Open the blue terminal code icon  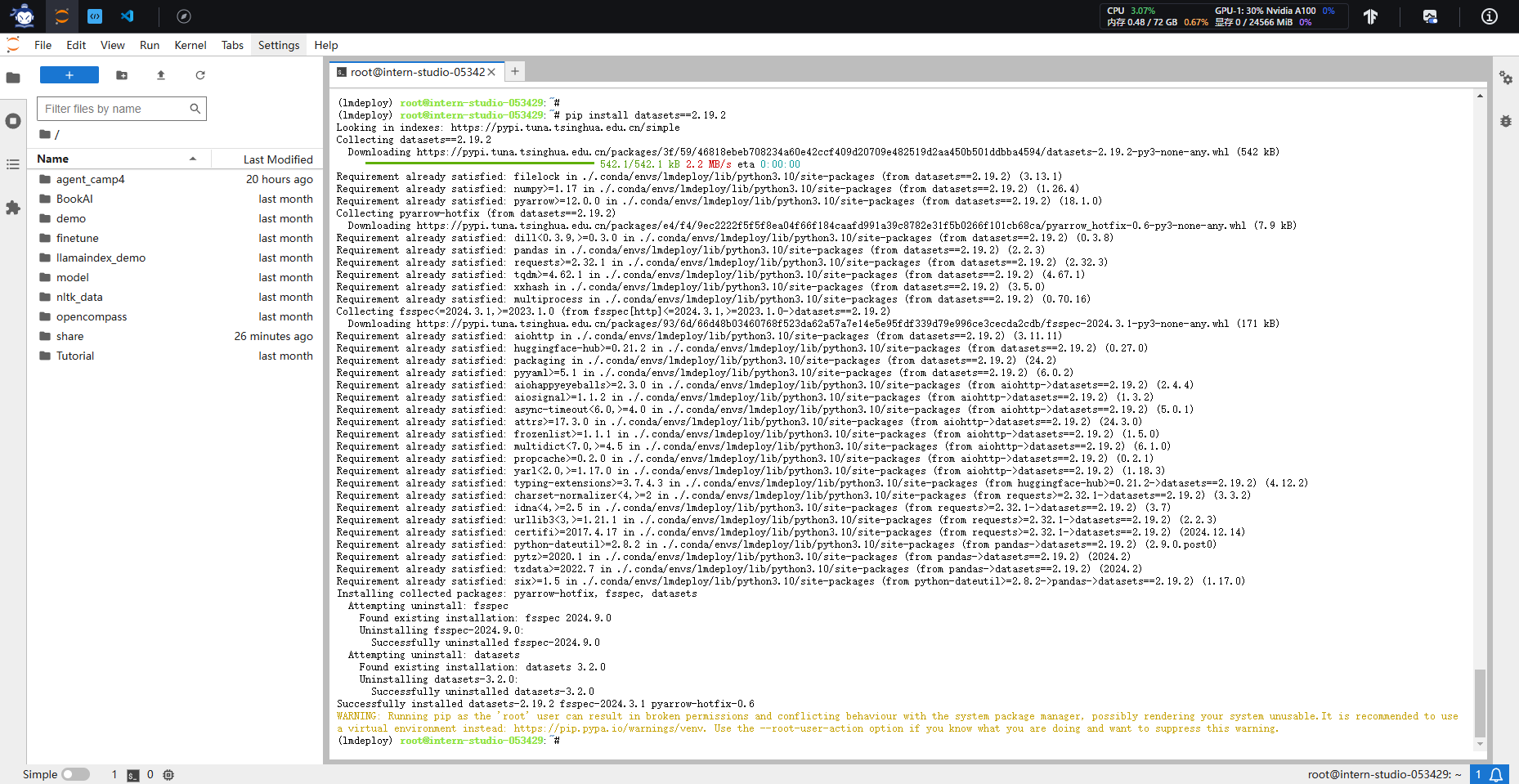coord(95,16)
